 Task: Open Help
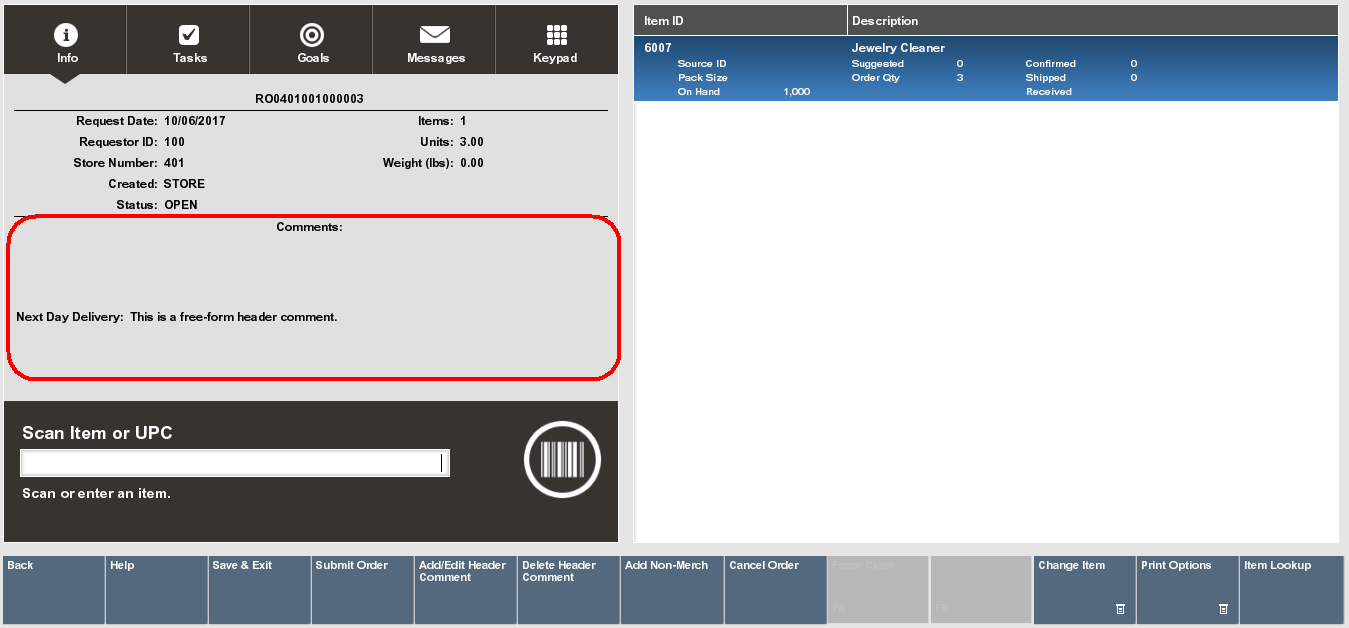click(157, 590)
